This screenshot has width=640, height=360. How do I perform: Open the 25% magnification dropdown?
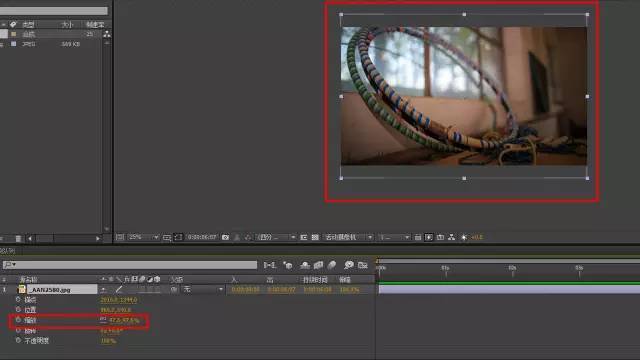(143, 237)
